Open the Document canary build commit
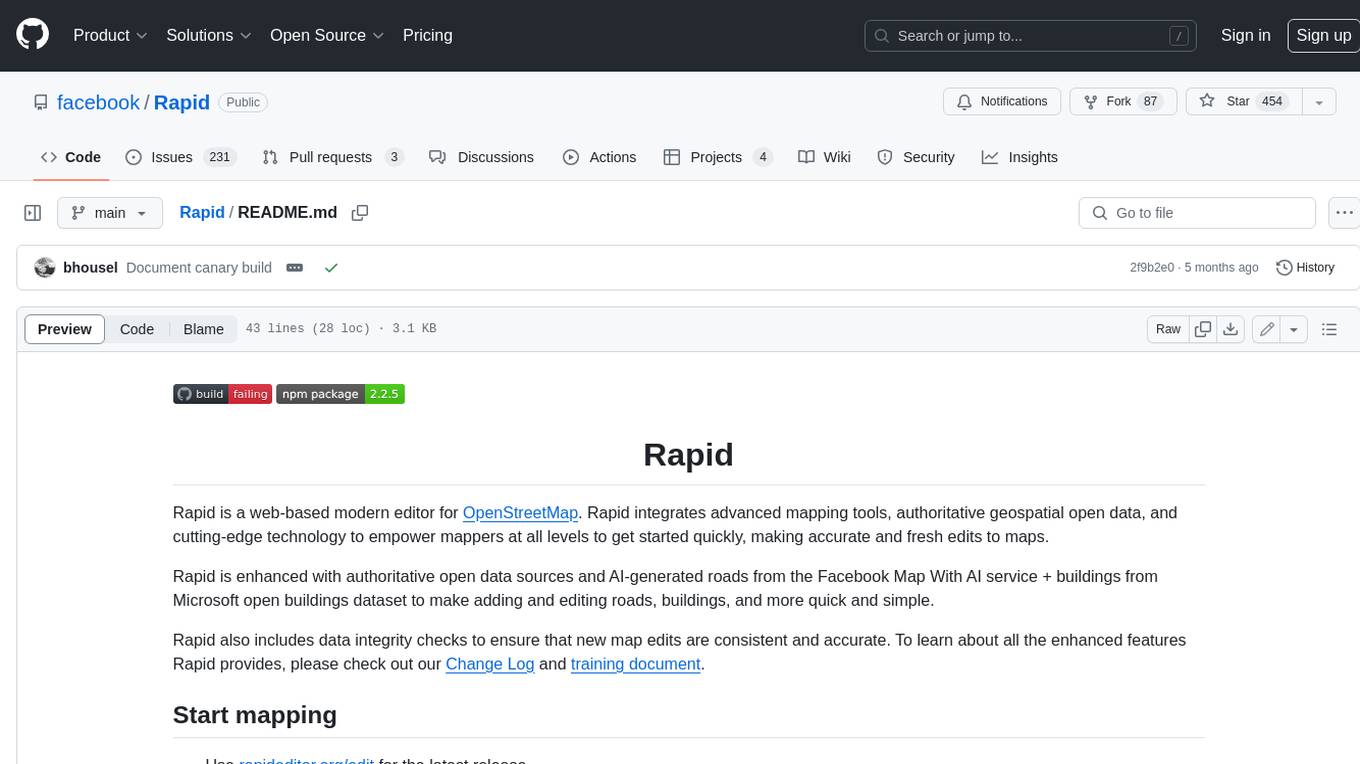The height and width of the screenshot is (764, 1360). 199,268
